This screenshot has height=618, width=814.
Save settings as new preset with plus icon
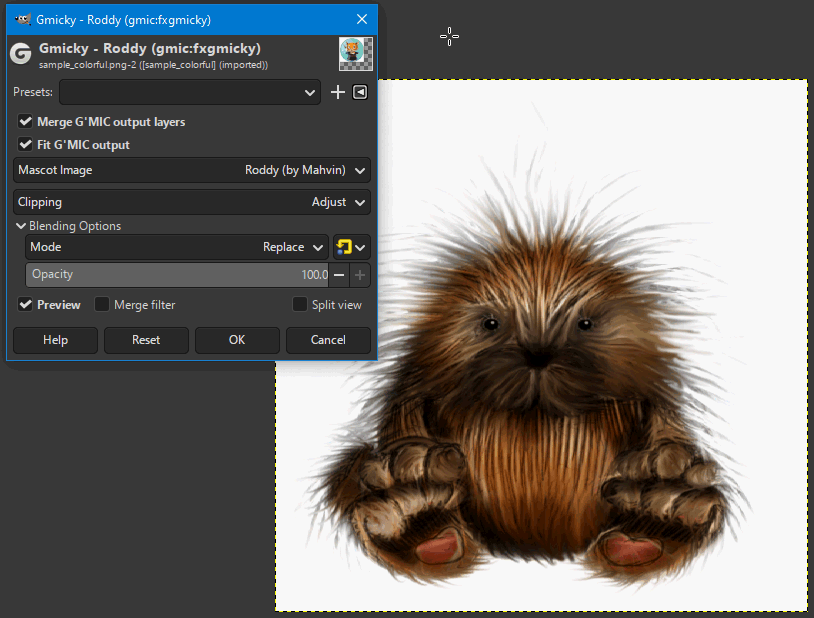tap(338, 92)
